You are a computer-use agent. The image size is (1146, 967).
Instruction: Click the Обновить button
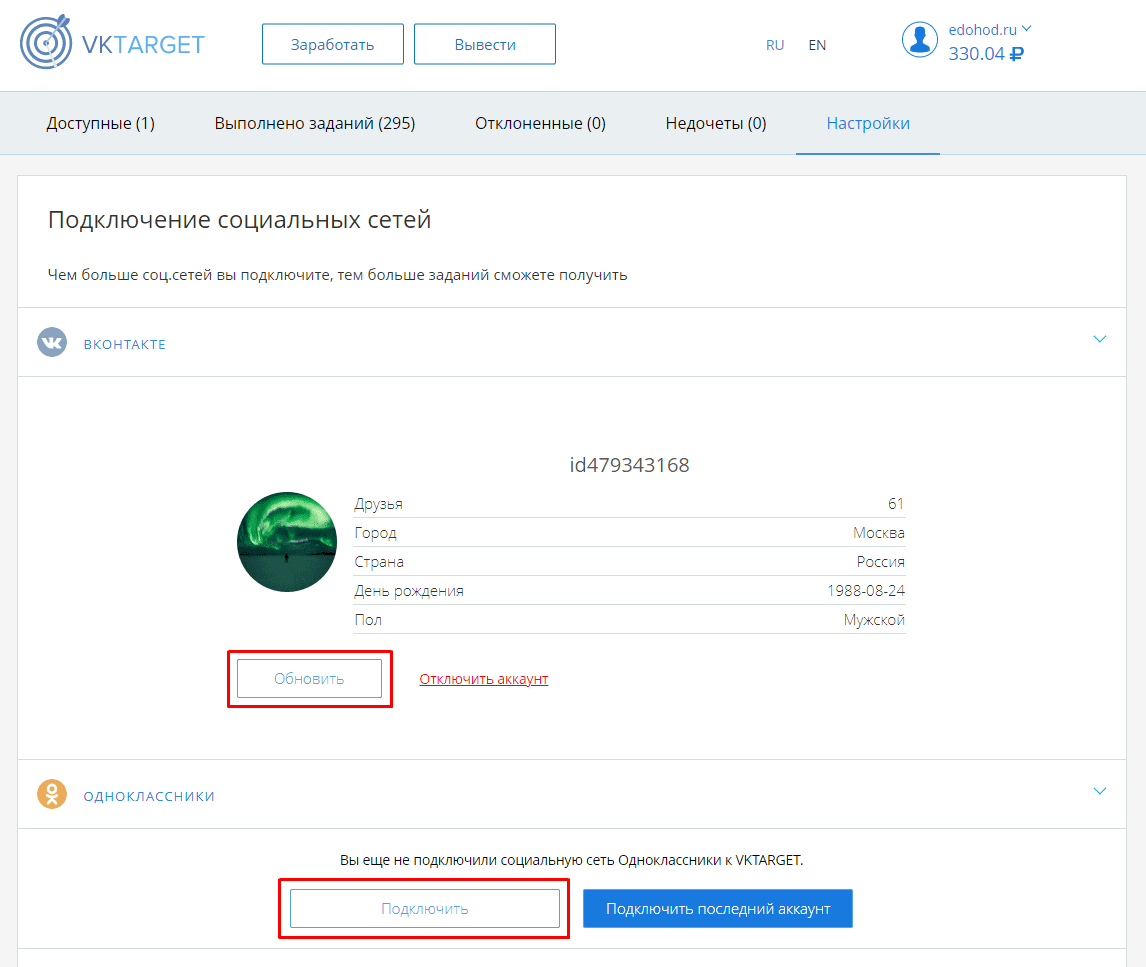point(309,679)
